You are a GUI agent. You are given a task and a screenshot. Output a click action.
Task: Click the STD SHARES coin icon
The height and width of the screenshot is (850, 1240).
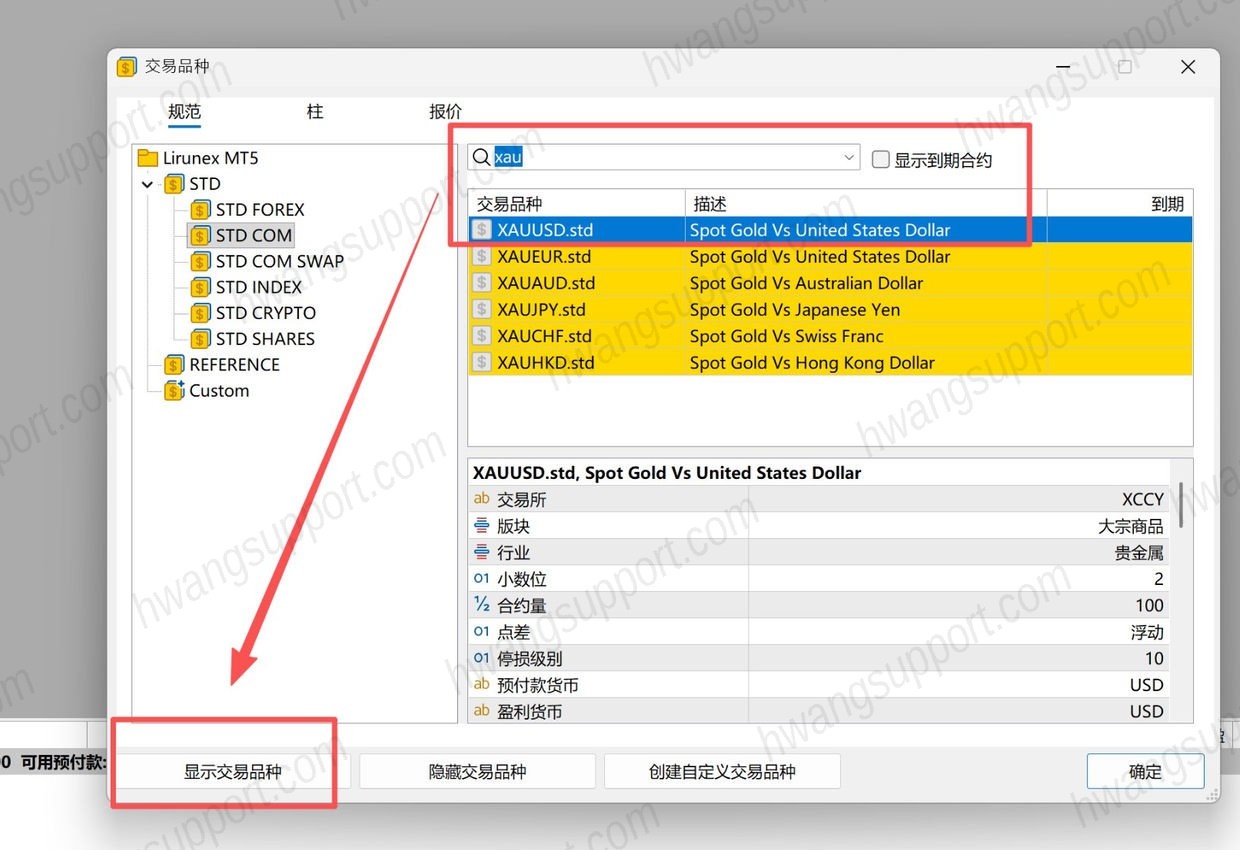pos(200,339)
